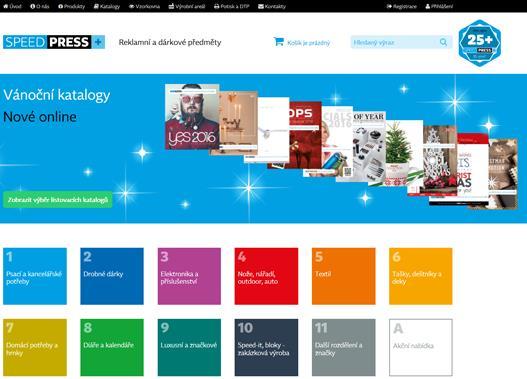
Task: Open the Košík je prázdný cart link
Action: (x=309, y=43)
